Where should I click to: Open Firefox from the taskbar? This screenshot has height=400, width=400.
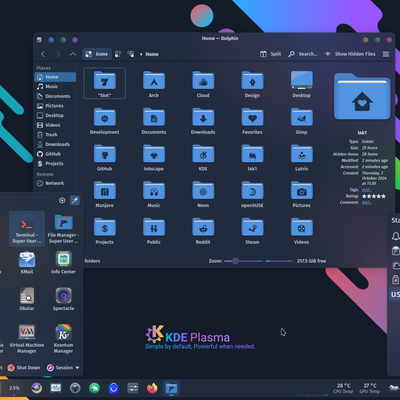(152, 388)
